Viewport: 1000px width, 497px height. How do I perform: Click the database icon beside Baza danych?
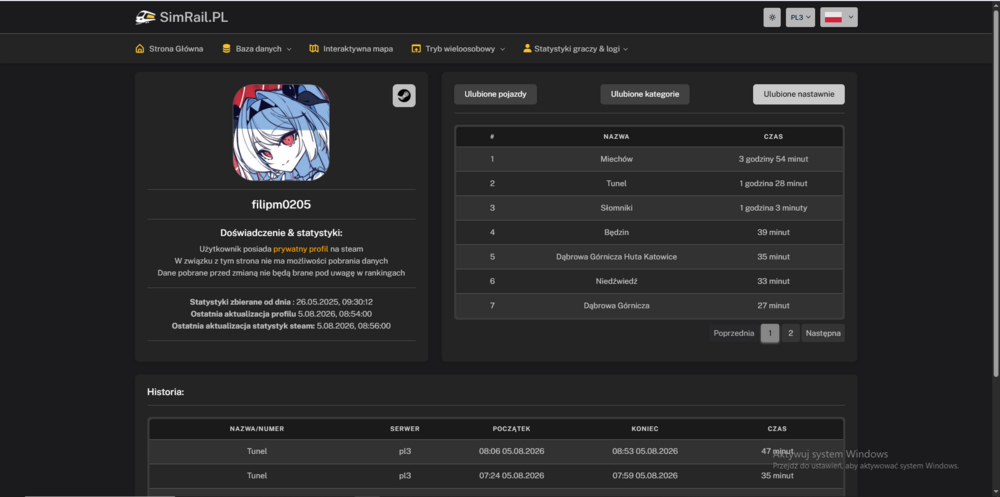226,48
